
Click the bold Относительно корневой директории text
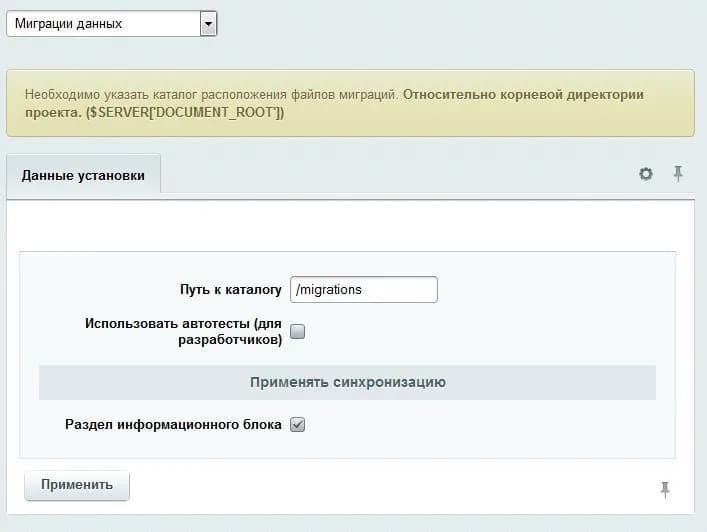point(523,95)
